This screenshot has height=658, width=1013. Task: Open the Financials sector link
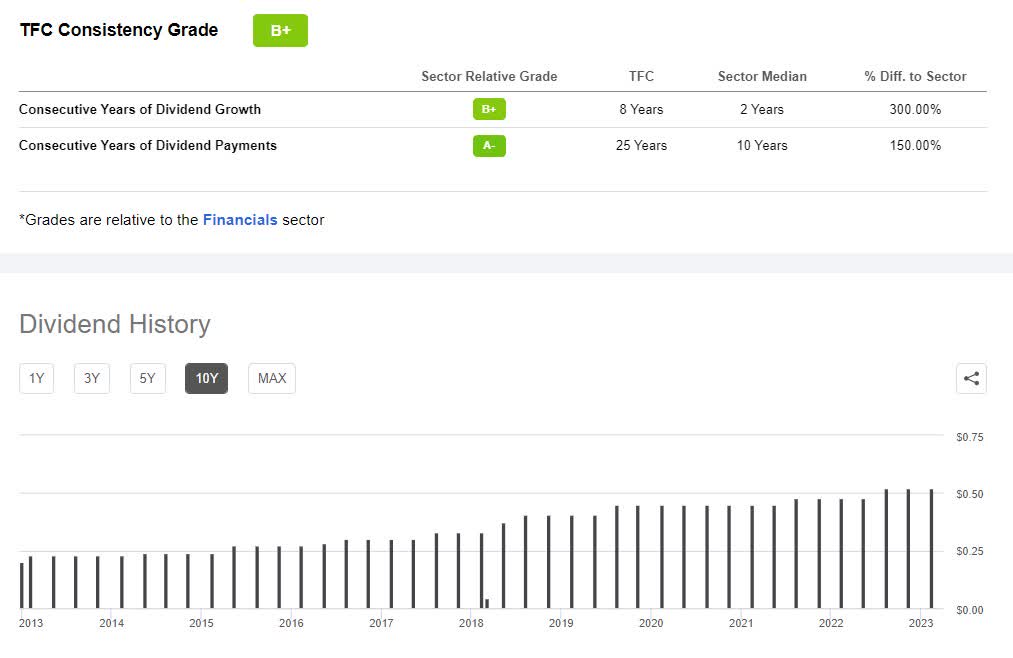(240, 219)
